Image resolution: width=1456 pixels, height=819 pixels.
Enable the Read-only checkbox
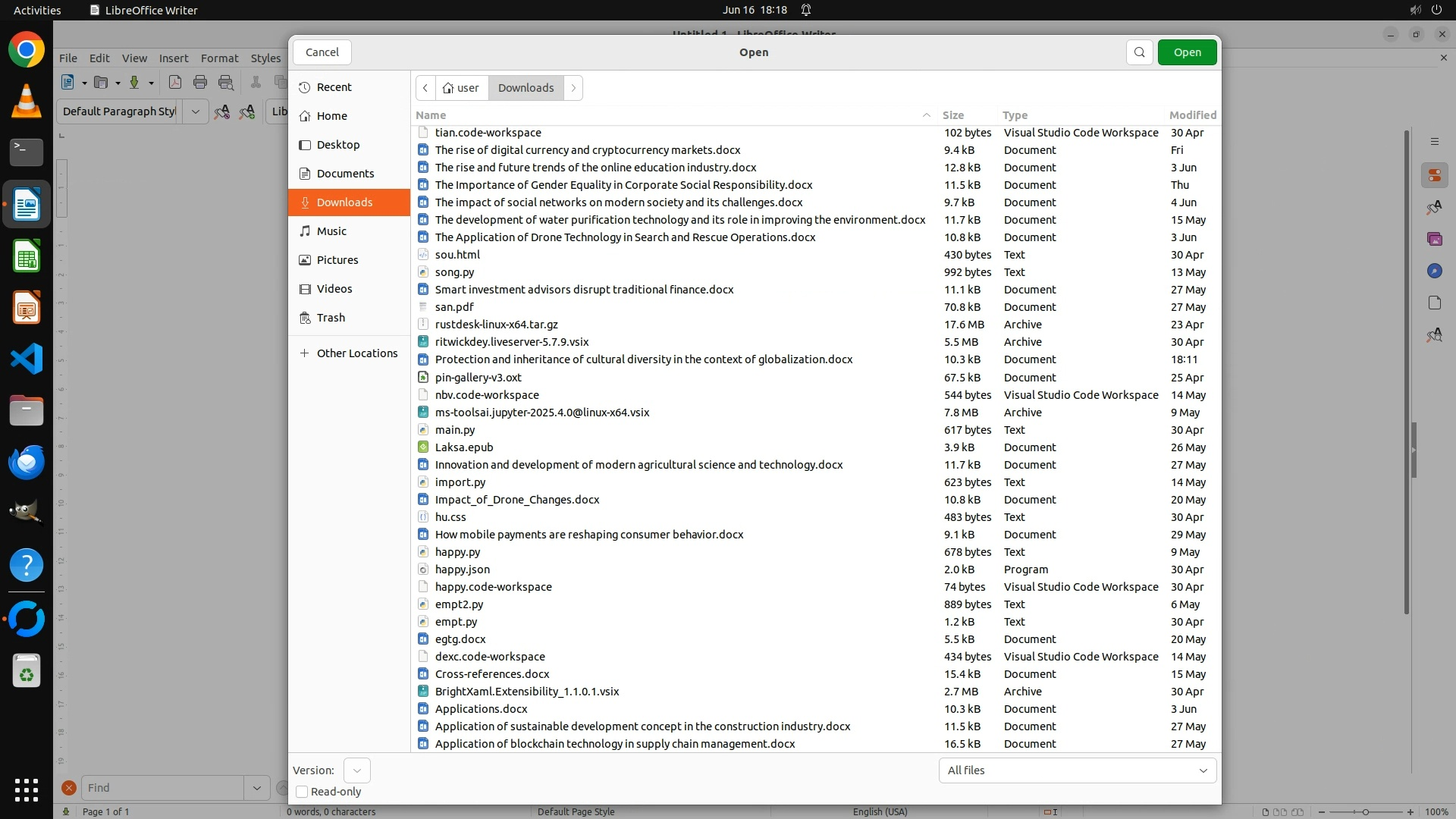click(302, 792)
